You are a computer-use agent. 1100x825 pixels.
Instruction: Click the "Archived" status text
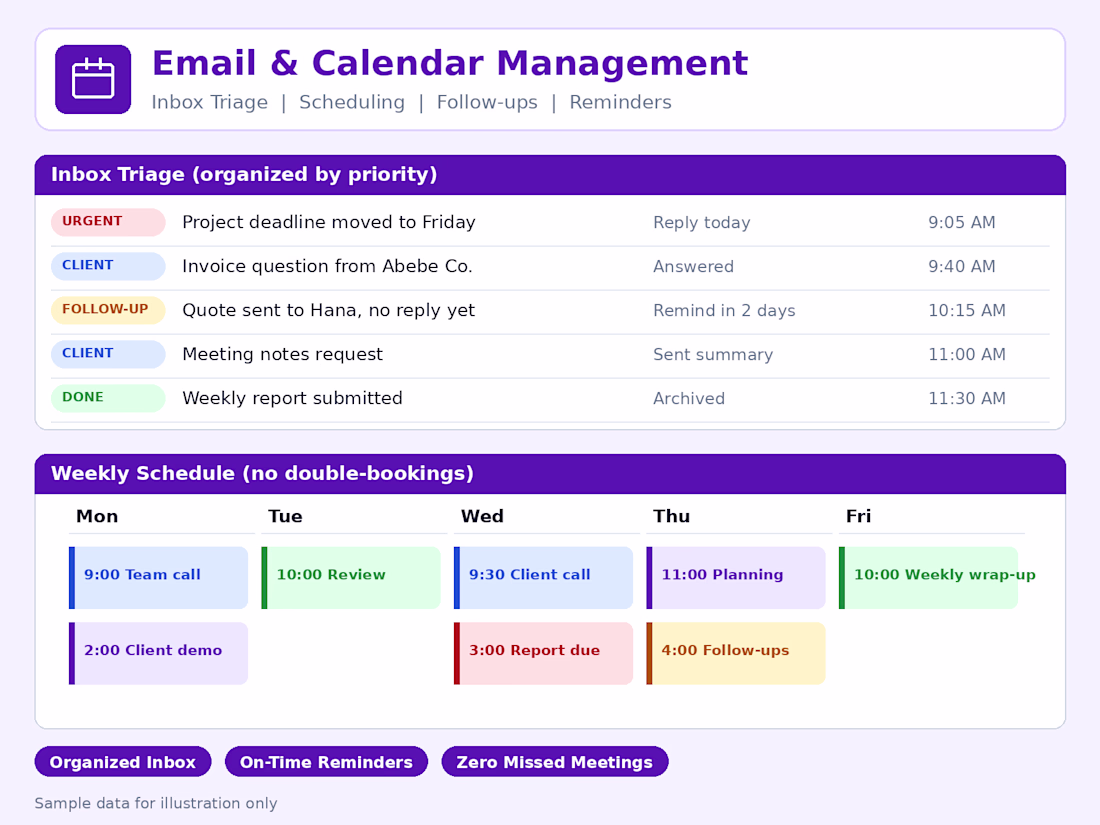pyautogui.click(x=689, y=398)
